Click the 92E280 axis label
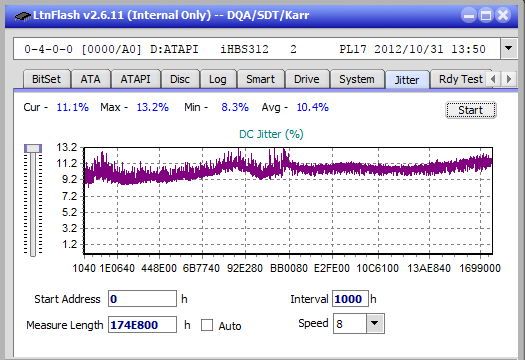Image resolution: width=525 pixels, height=360 pixels. 245,268
